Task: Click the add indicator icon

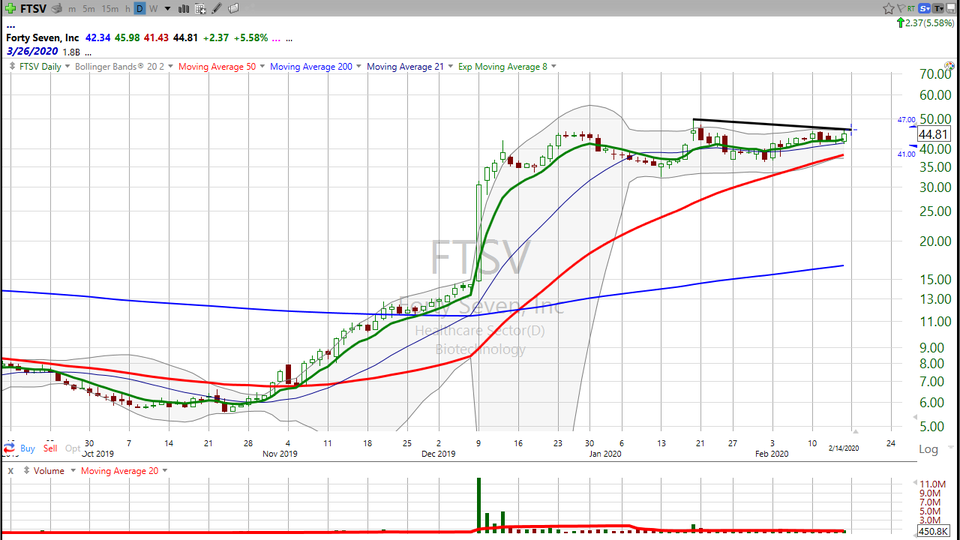Action: 200,9
